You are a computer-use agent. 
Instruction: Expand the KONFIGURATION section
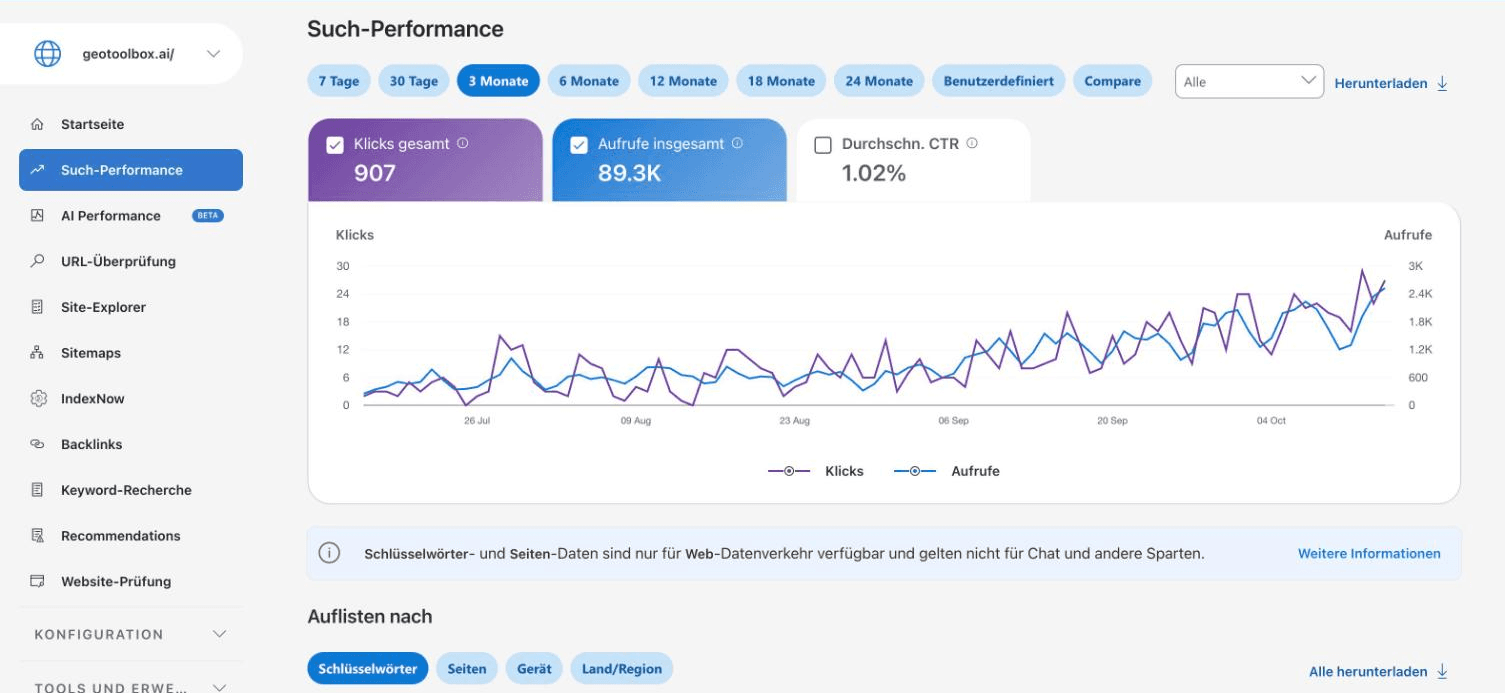[131, 634]
